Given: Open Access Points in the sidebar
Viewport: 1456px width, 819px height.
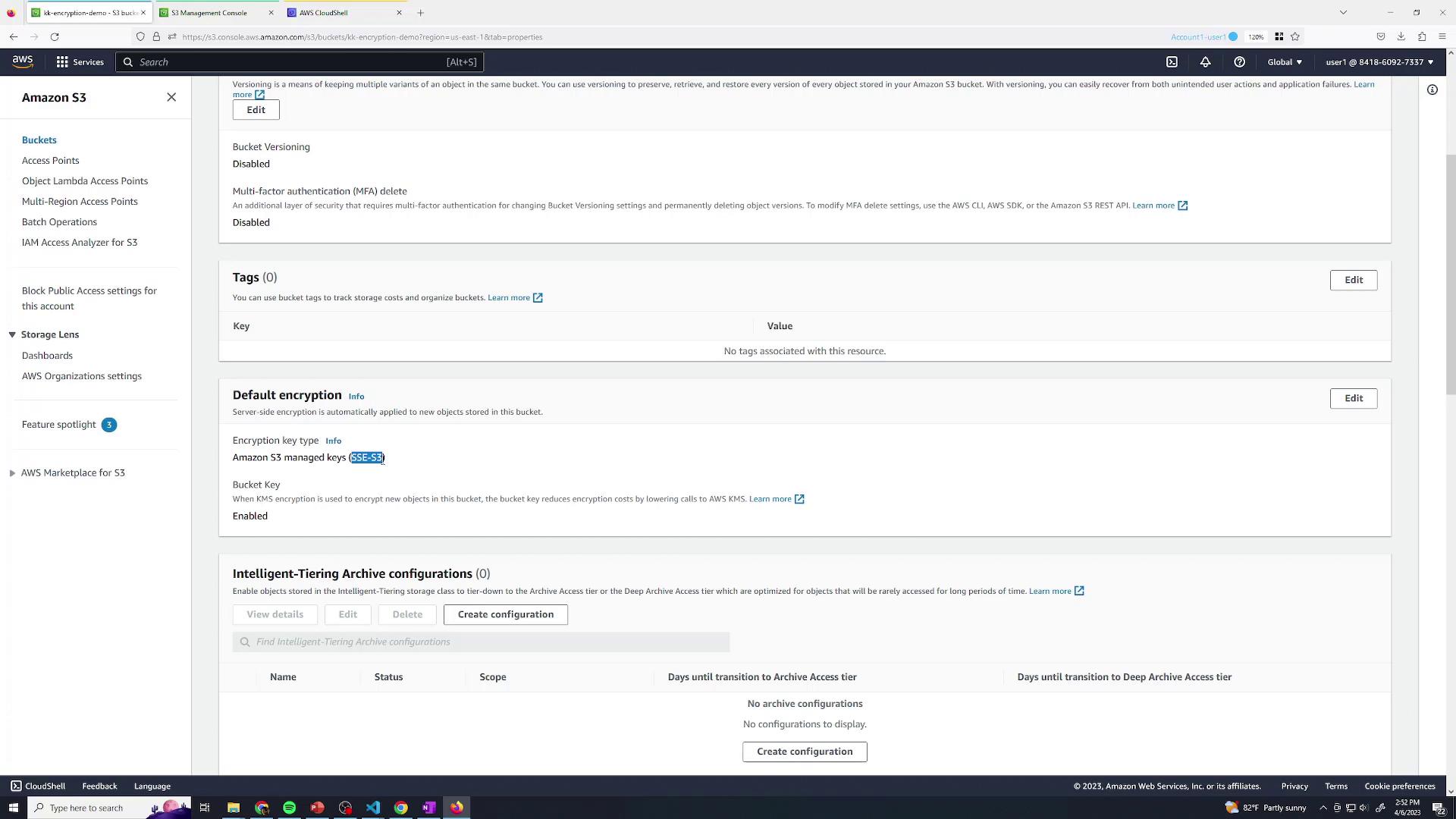Looking at the screenshot, I should coord(50,161).
